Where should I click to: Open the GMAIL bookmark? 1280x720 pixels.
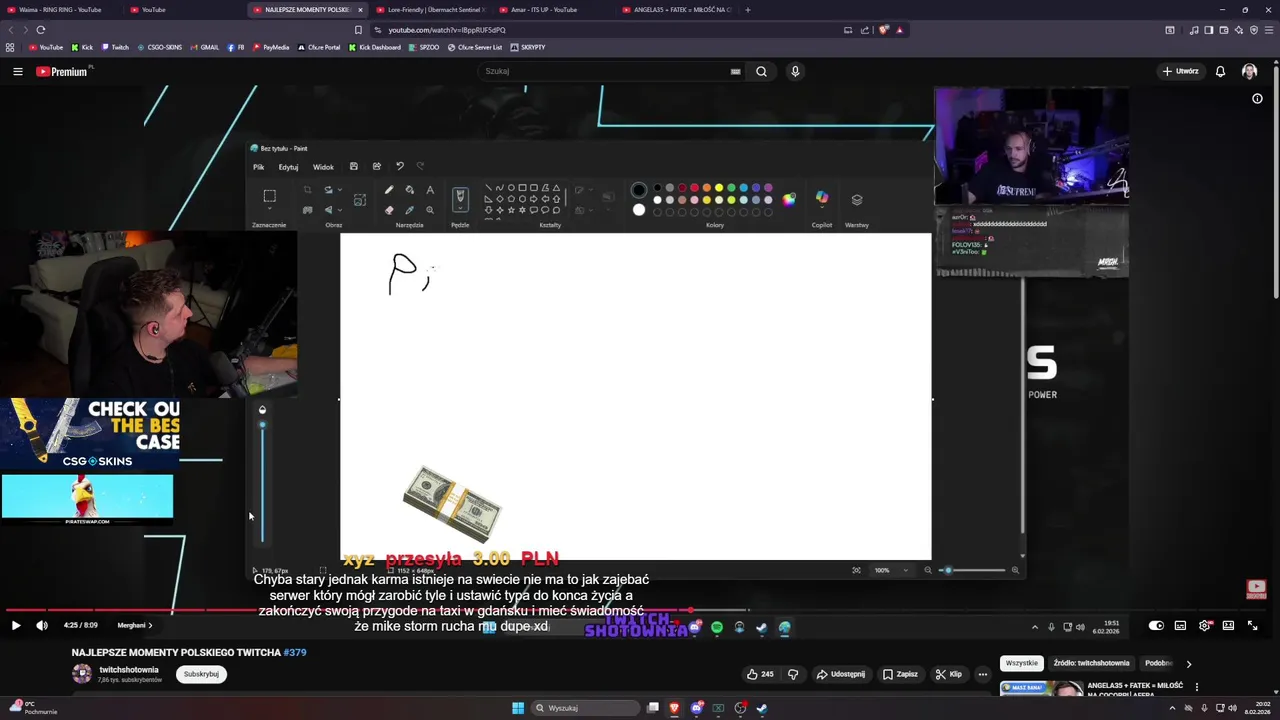pos(204,47)
